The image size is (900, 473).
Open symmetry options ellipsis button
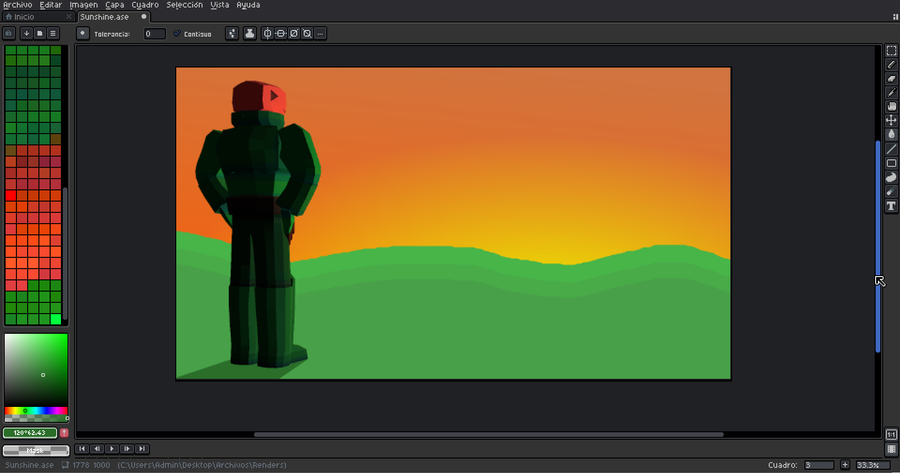pyautogui.click(x=320, y=33)
